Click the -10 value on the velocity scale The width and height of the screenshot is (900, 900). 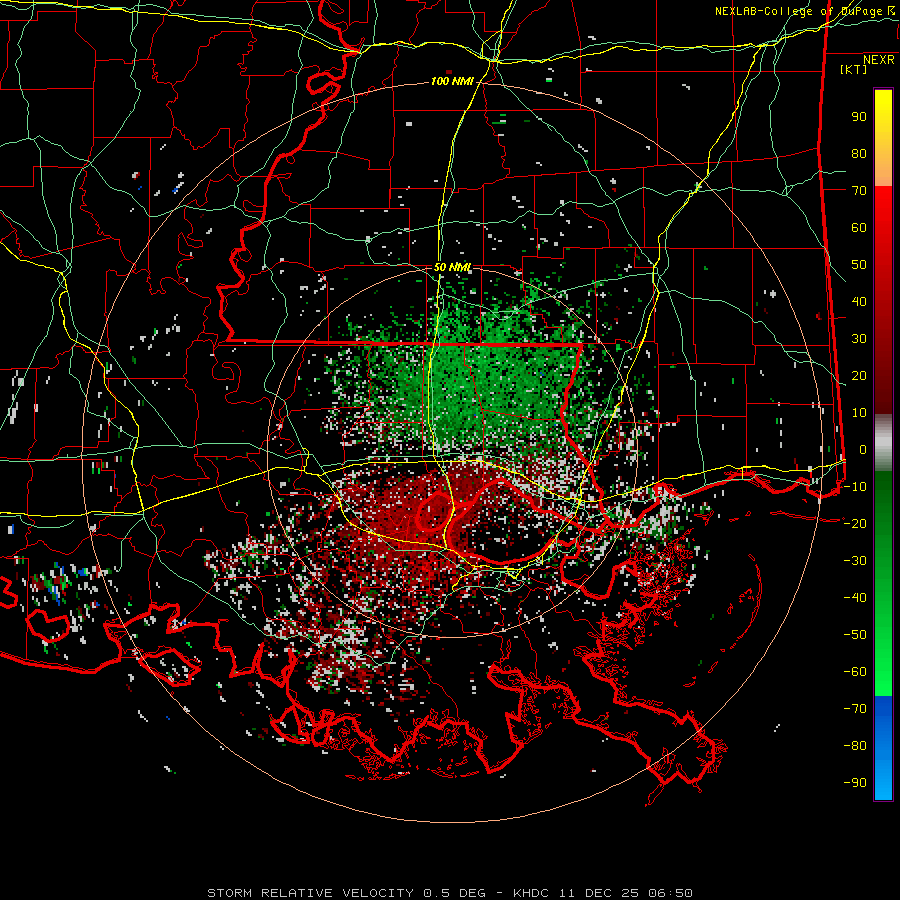855,487
